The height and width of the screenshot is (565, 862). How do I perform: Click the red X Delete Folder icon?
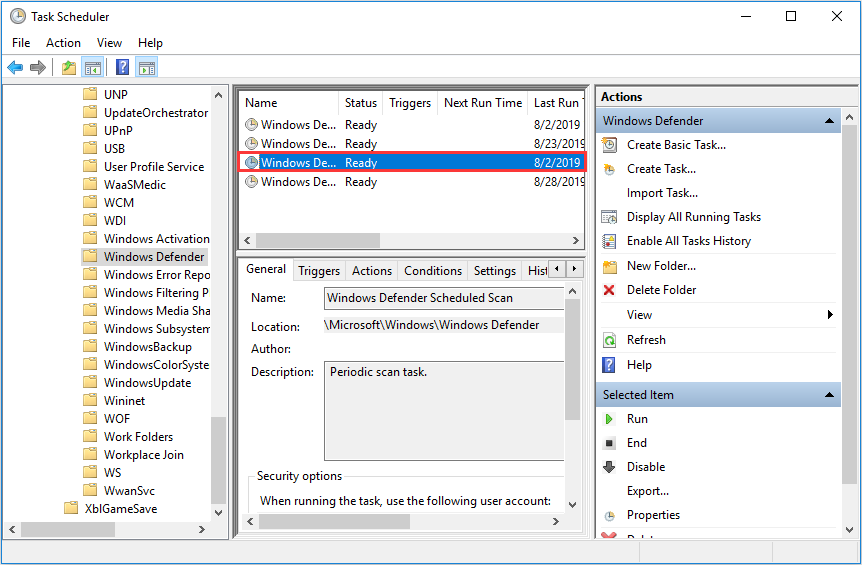[609, 290]
